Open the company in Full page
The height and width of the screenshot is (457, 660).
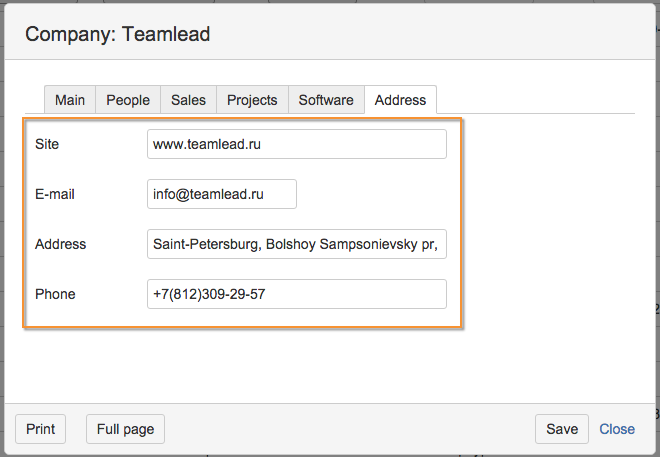(125, 429)
